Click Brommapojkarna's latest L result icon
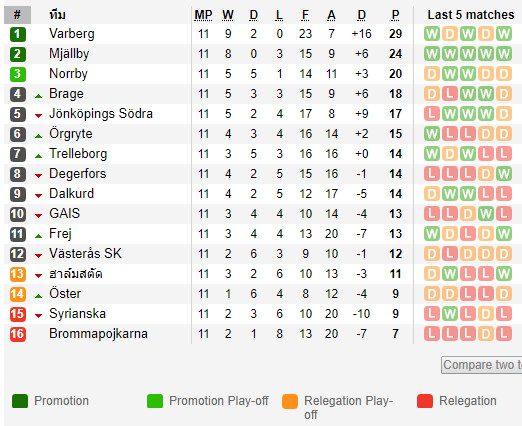The height and width of the screenshot is (426, 522). (x=503, y=334)
